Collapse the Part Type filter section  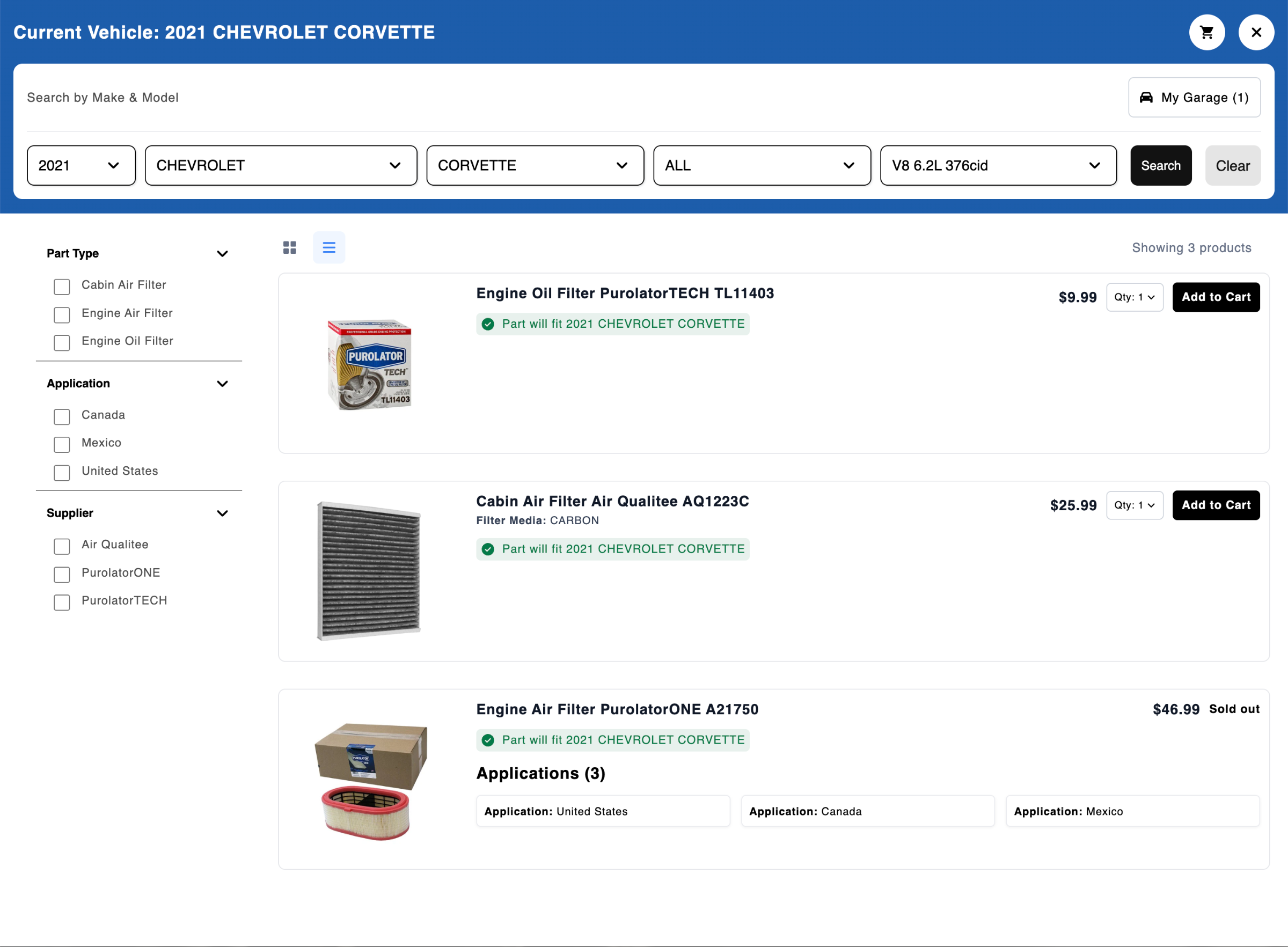222,253
